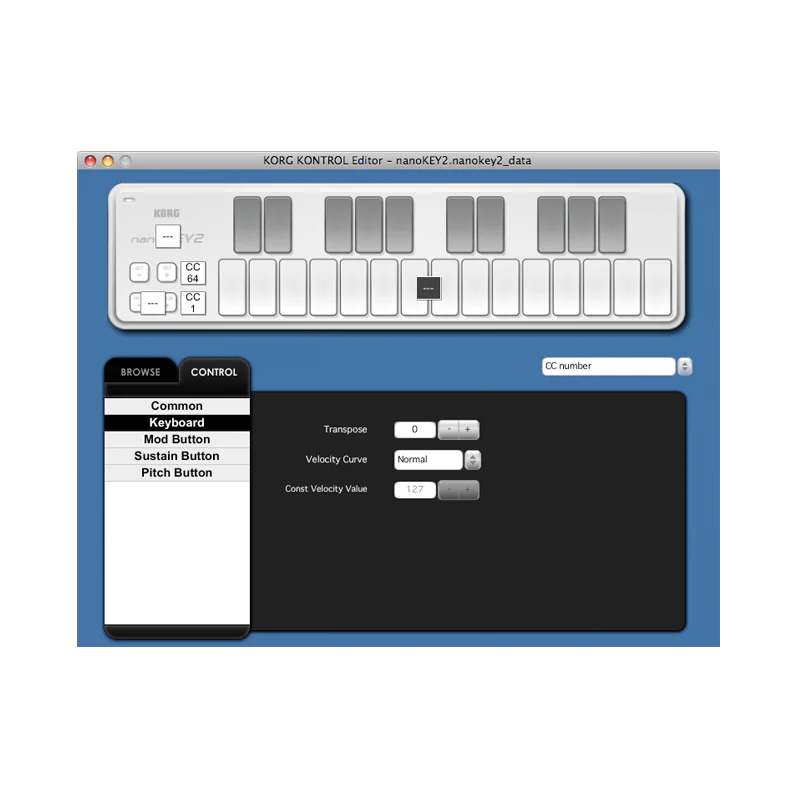Screen dimensions: 800x800
Task: Click the '---' label over the nanoKEY2 logo
Action: click(168, 237)
